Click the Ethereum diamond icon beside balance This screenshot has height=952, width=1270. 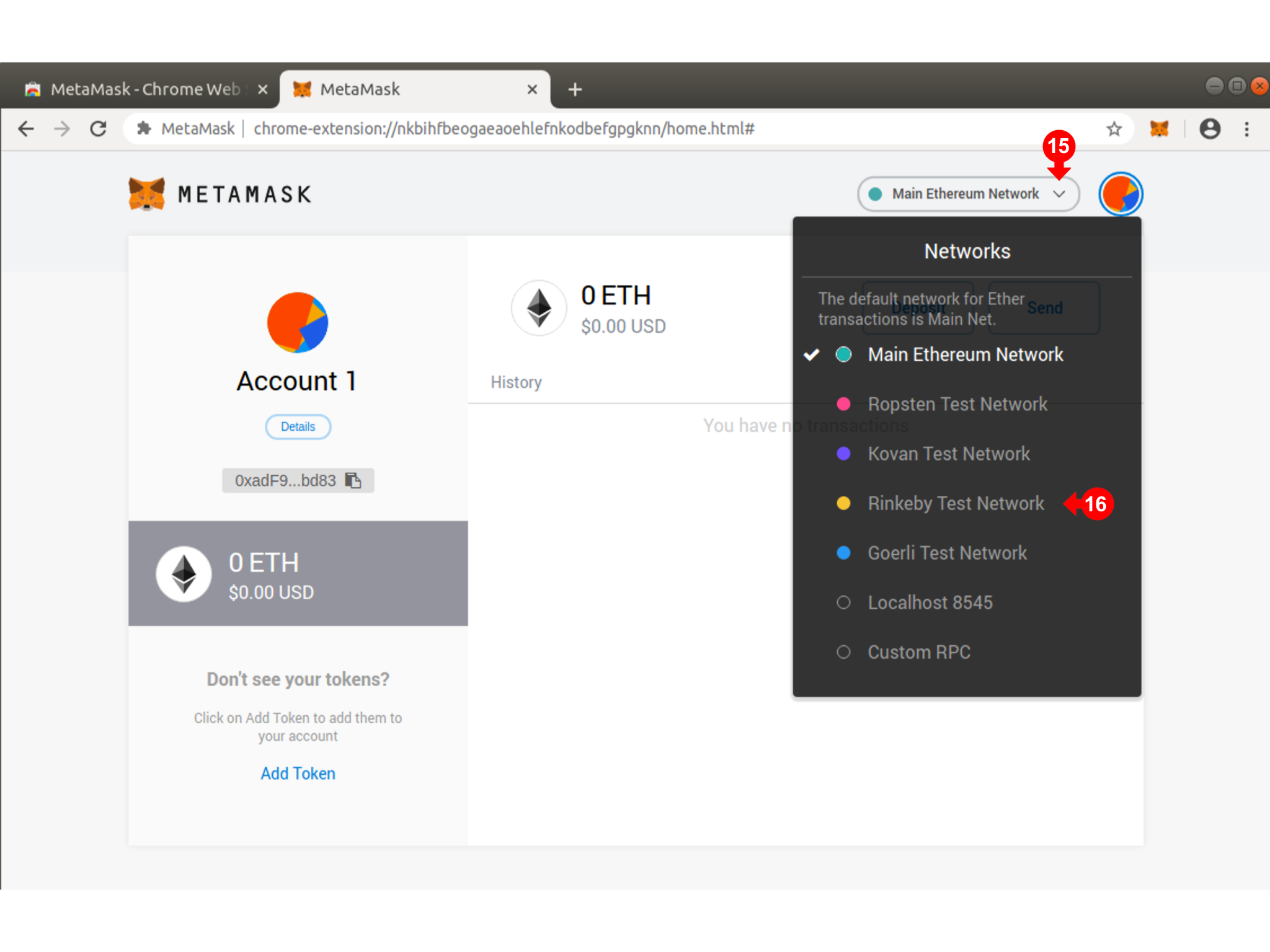539,308
